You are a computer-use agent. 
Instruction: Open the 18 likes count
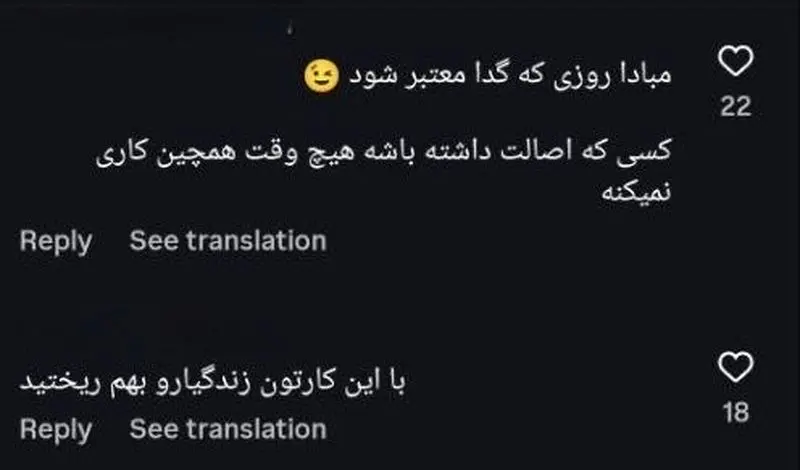(x=736, y=412)
